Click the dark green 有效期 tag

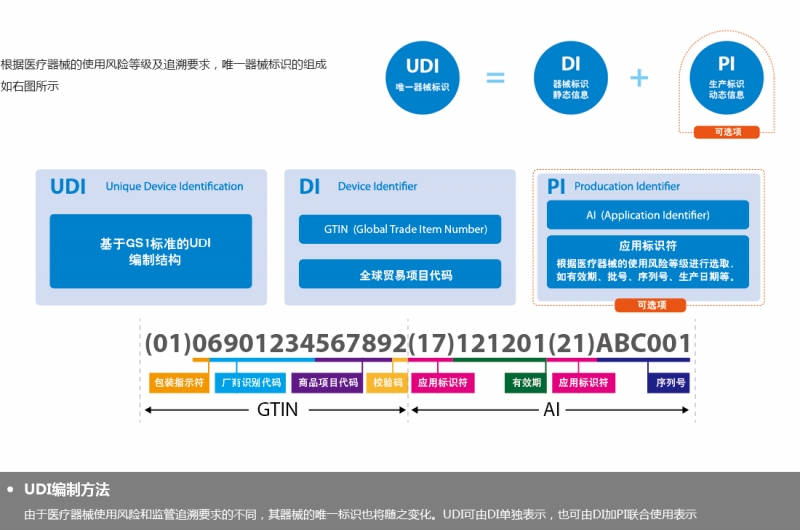click(526, 382)
